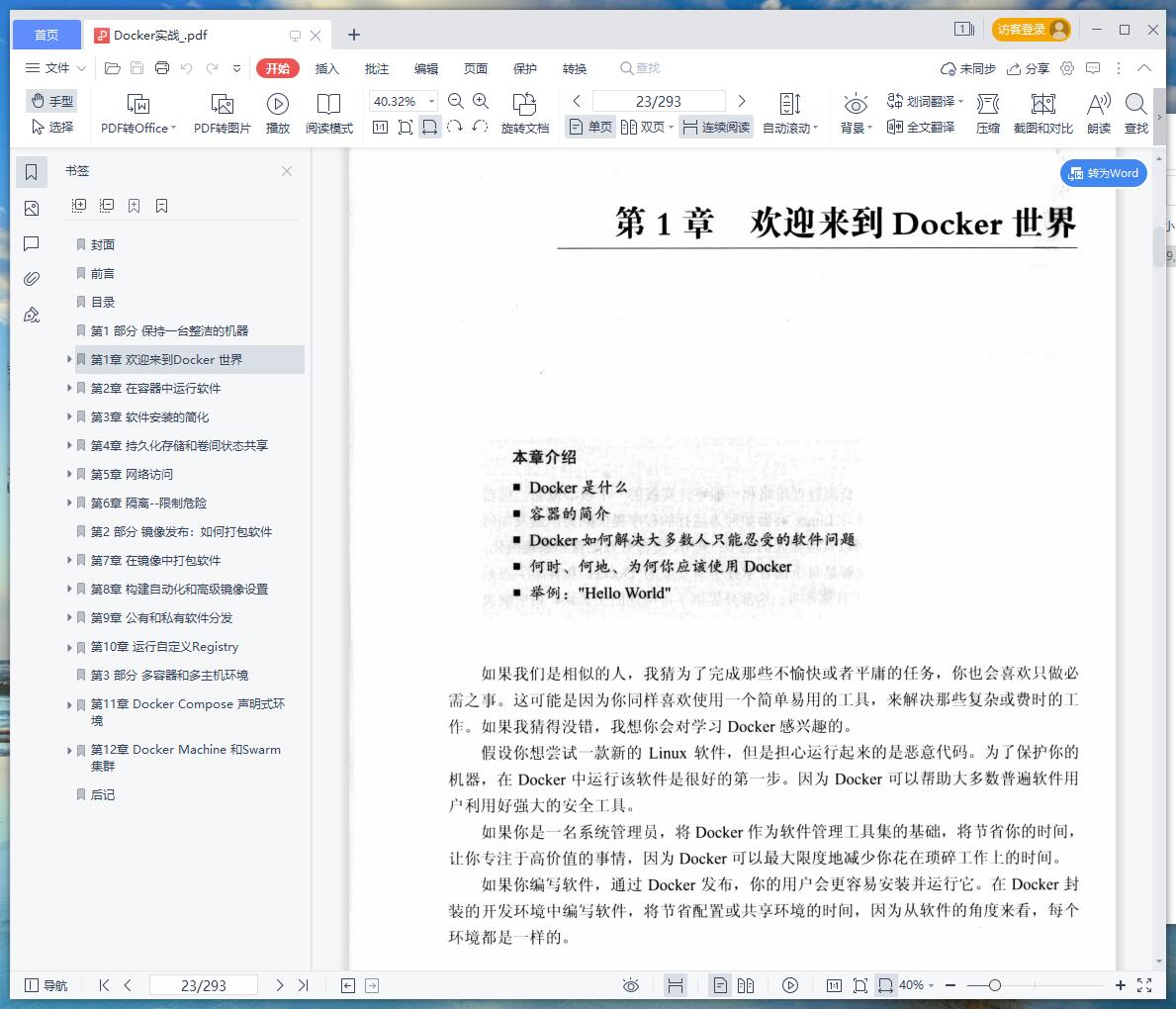Expand 第5章 网络访问 bookmark
The height and width of the screenshot is (1009, 1176).
tap(69, 474)
